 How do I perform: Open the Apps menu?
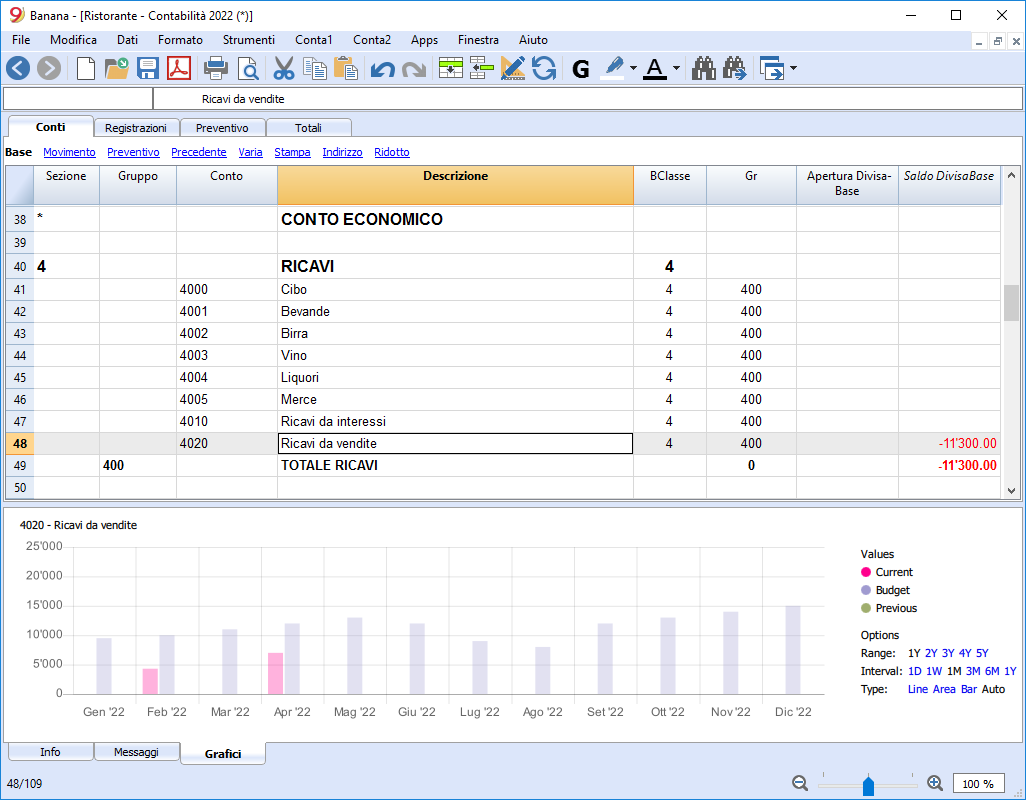coord(424,40)
